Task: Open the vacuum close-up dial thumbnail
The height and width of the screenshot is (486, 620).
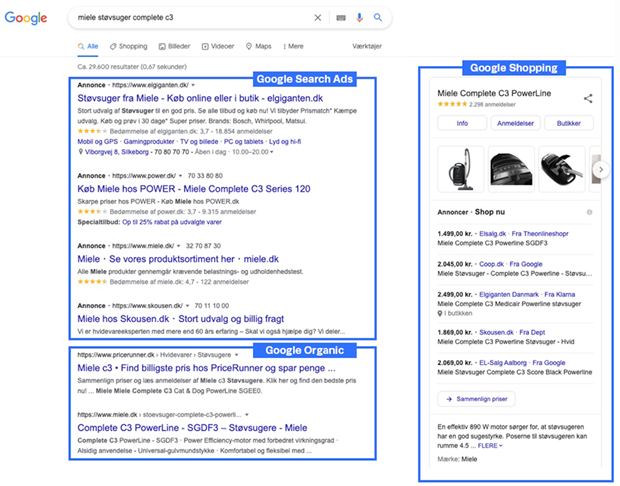Action: (511, 169)
